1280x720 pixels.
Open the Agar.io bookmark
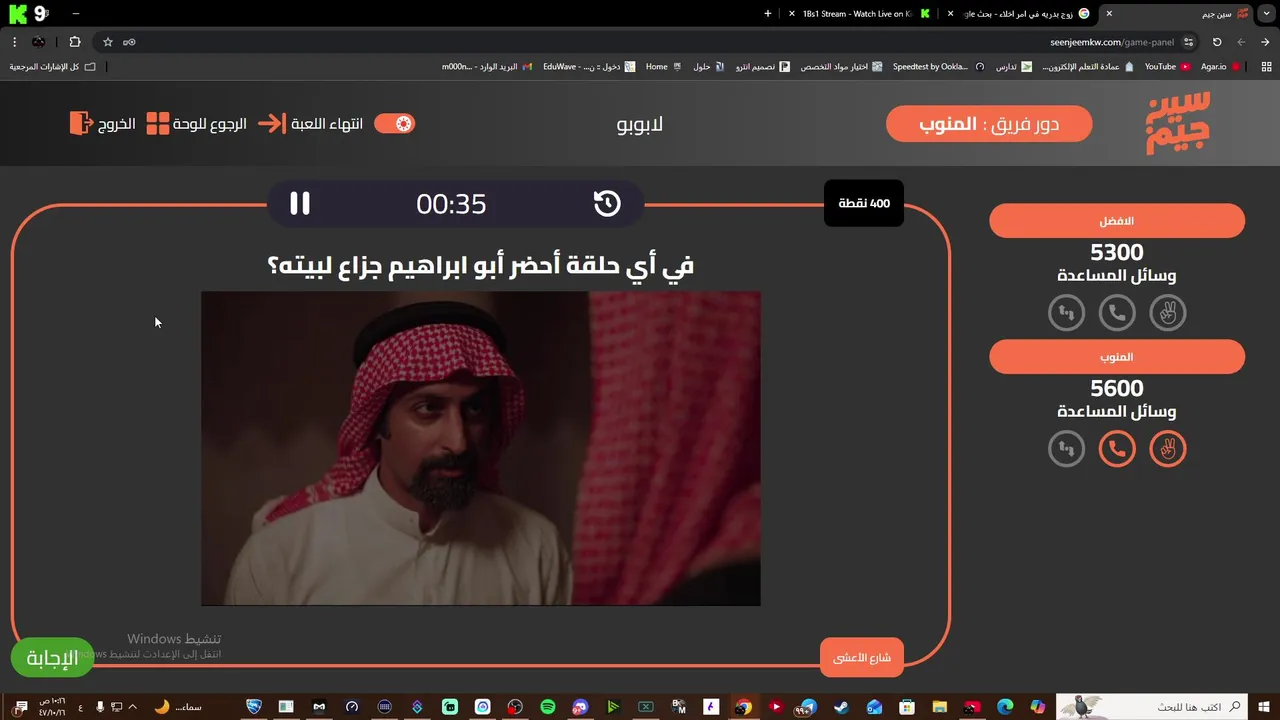point(1220,67)
